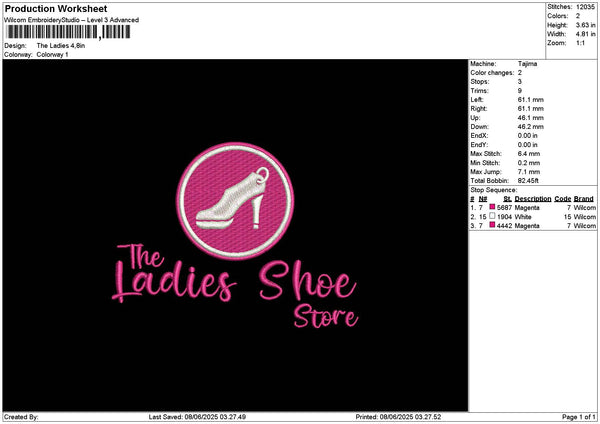Click the Description column header
This screenshot has width=600, height=424.
533,199
